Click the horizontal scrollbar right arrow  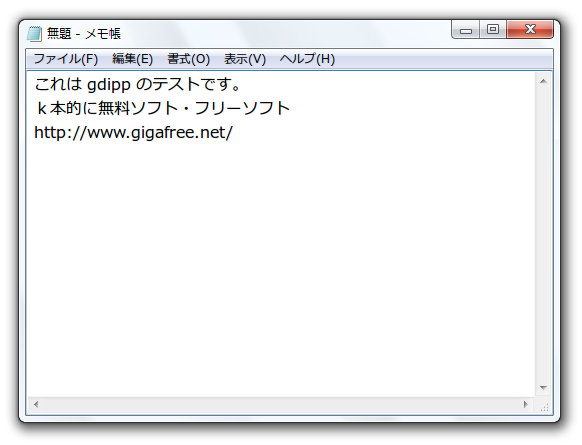pyautogui.click(x=526, y=404)
